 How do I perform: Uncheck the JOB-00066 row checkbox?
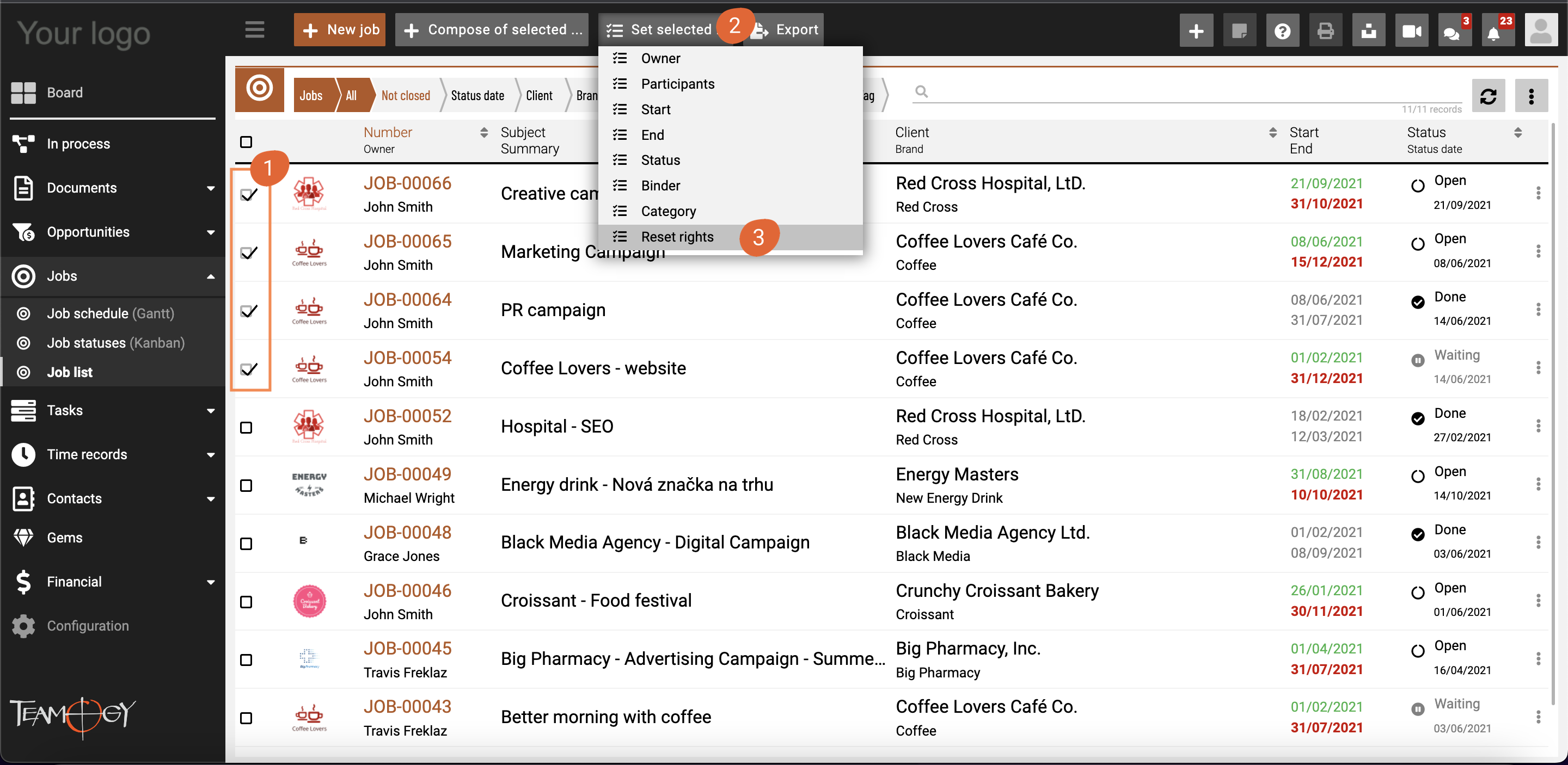[248, 195]
